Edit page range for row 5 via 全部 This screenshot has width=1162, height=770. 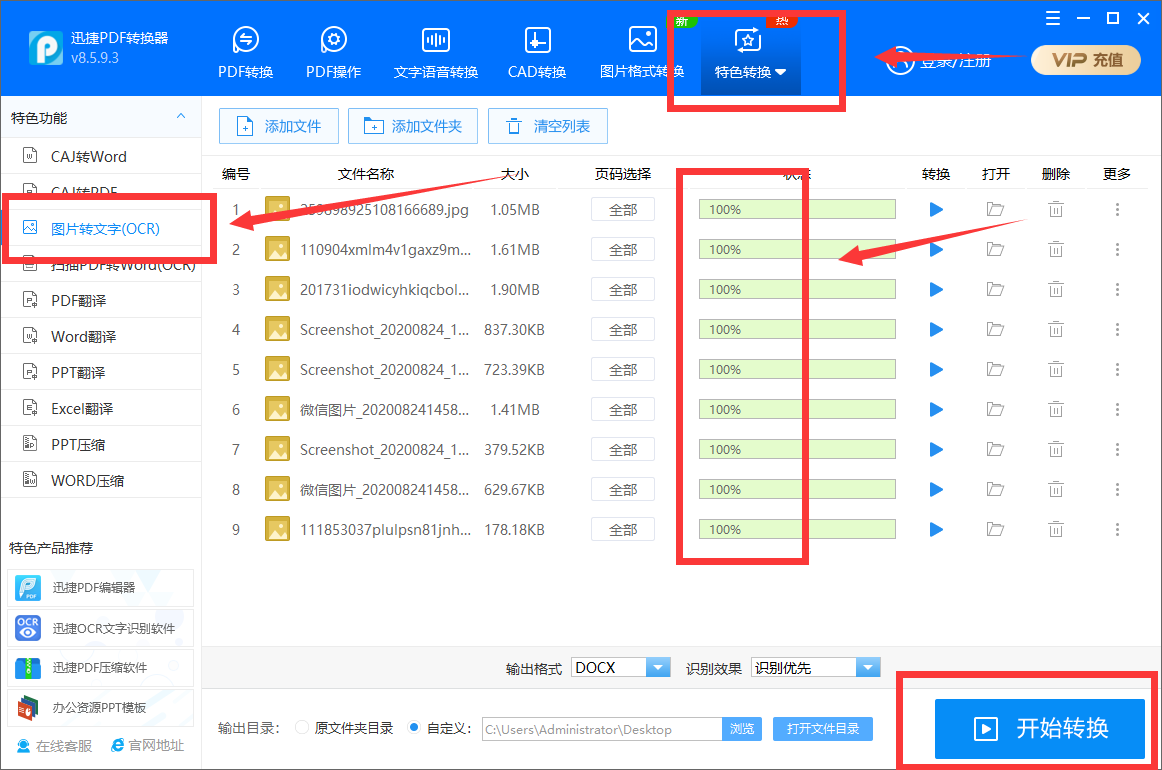(x=622, y=369)
